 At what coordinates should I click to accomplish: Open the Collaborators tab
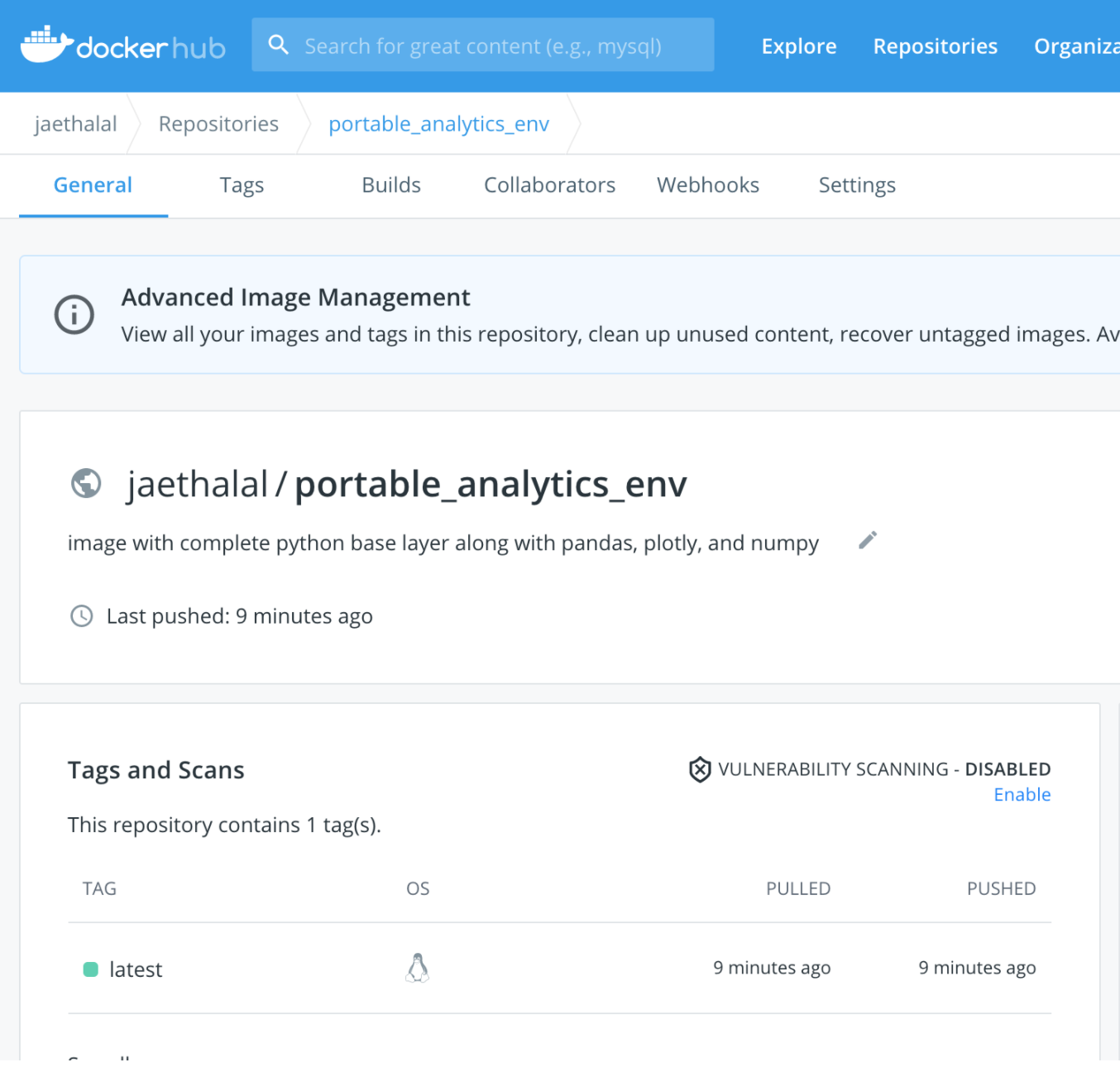549,185
